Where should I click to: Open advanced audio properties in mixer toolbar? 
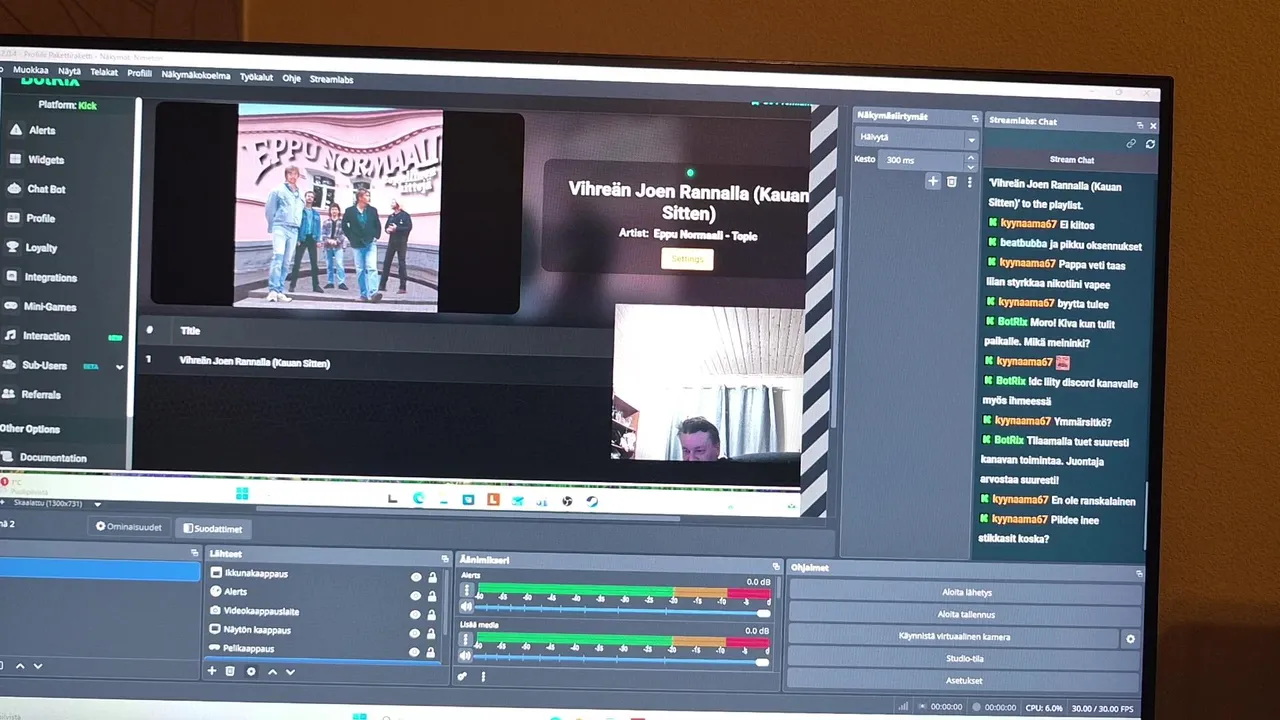[x=463, y=677]
